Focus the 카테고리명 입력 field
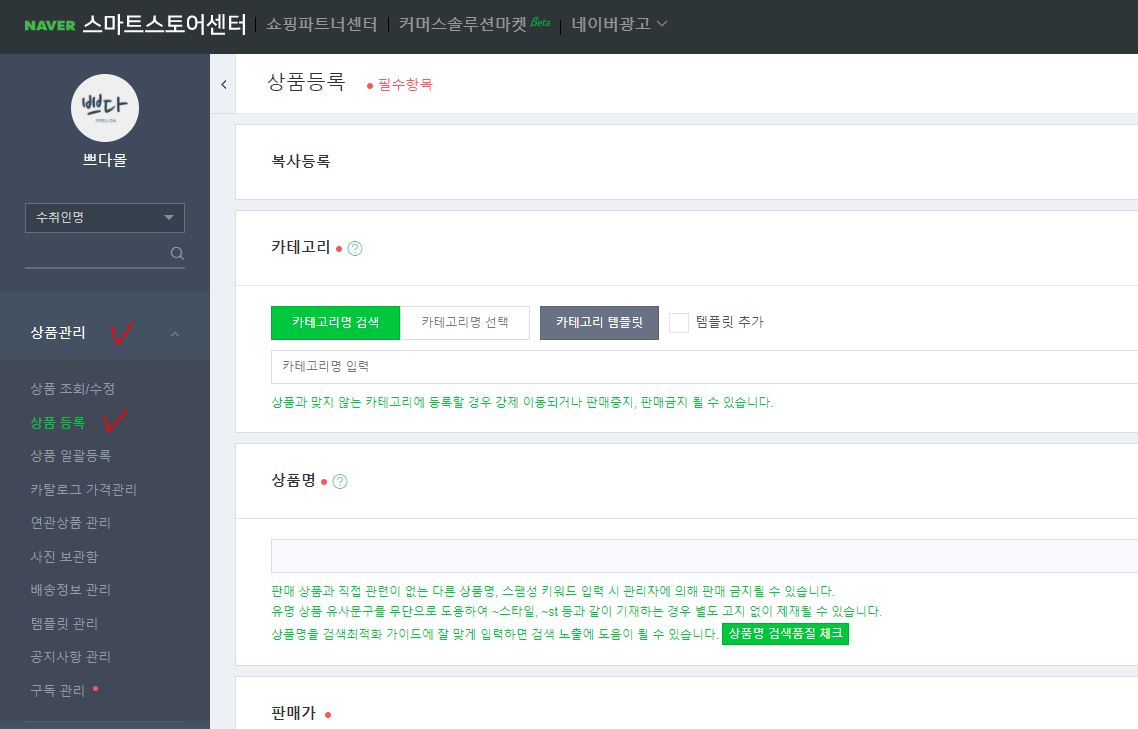This screenshot has height=729, width=1138. (x=704, y=367)
